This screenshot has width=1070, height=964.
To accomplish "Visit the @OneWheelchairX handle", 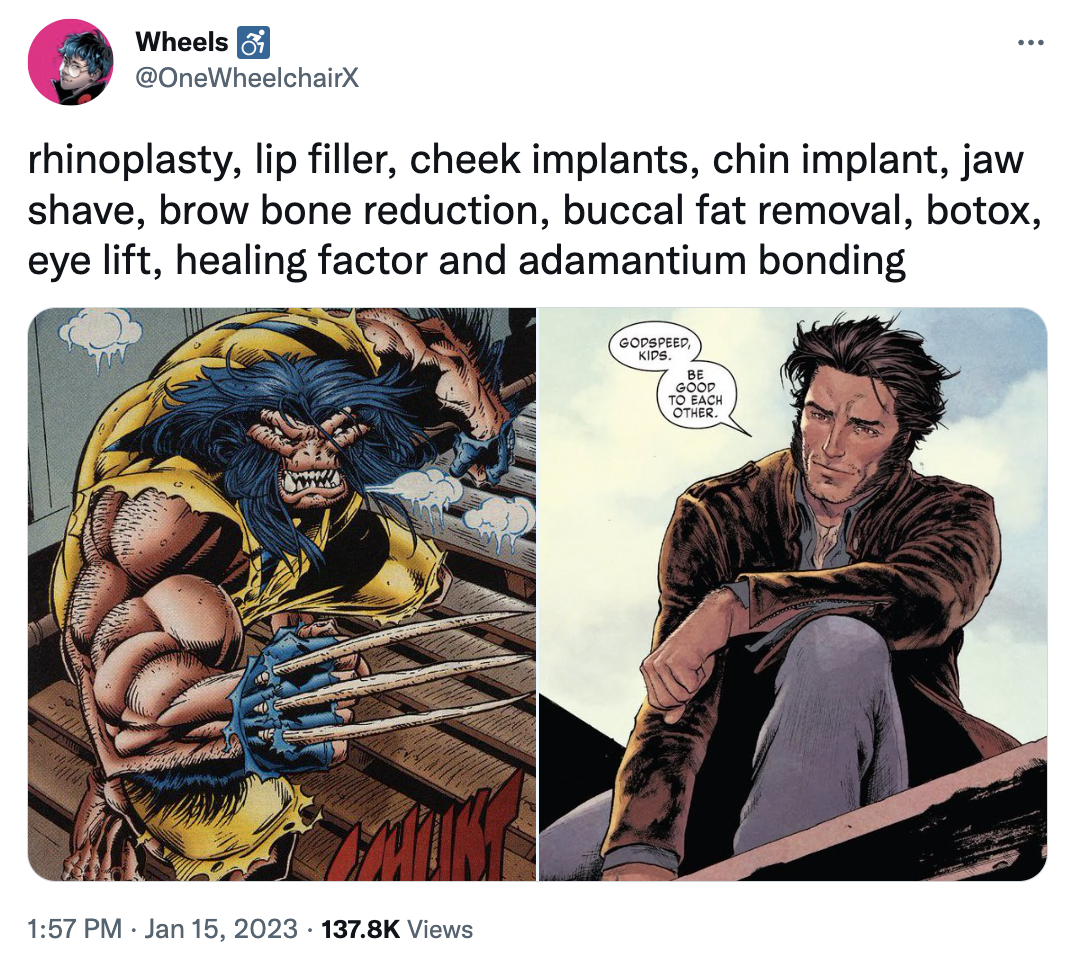I will pos(246,77).
